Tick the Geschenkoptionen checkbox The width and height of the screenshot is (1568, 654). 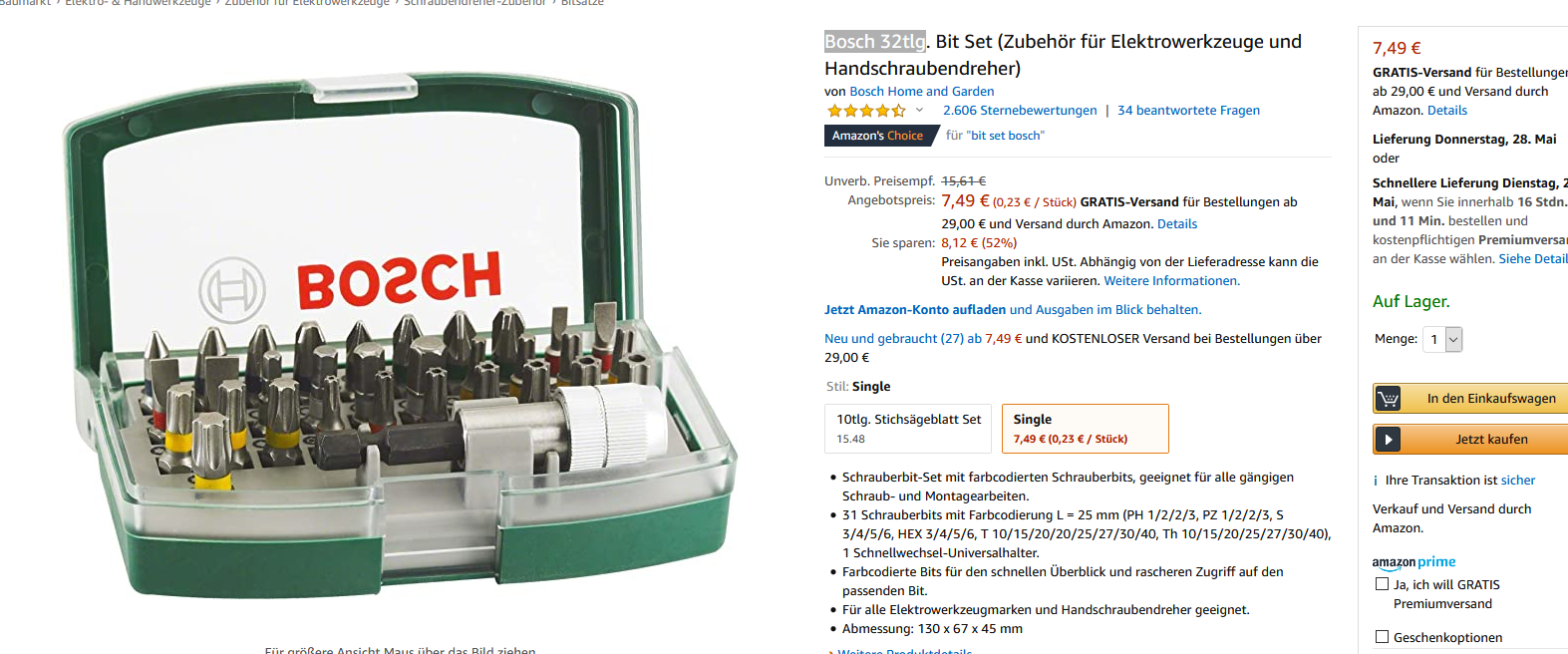[1382, 637]
